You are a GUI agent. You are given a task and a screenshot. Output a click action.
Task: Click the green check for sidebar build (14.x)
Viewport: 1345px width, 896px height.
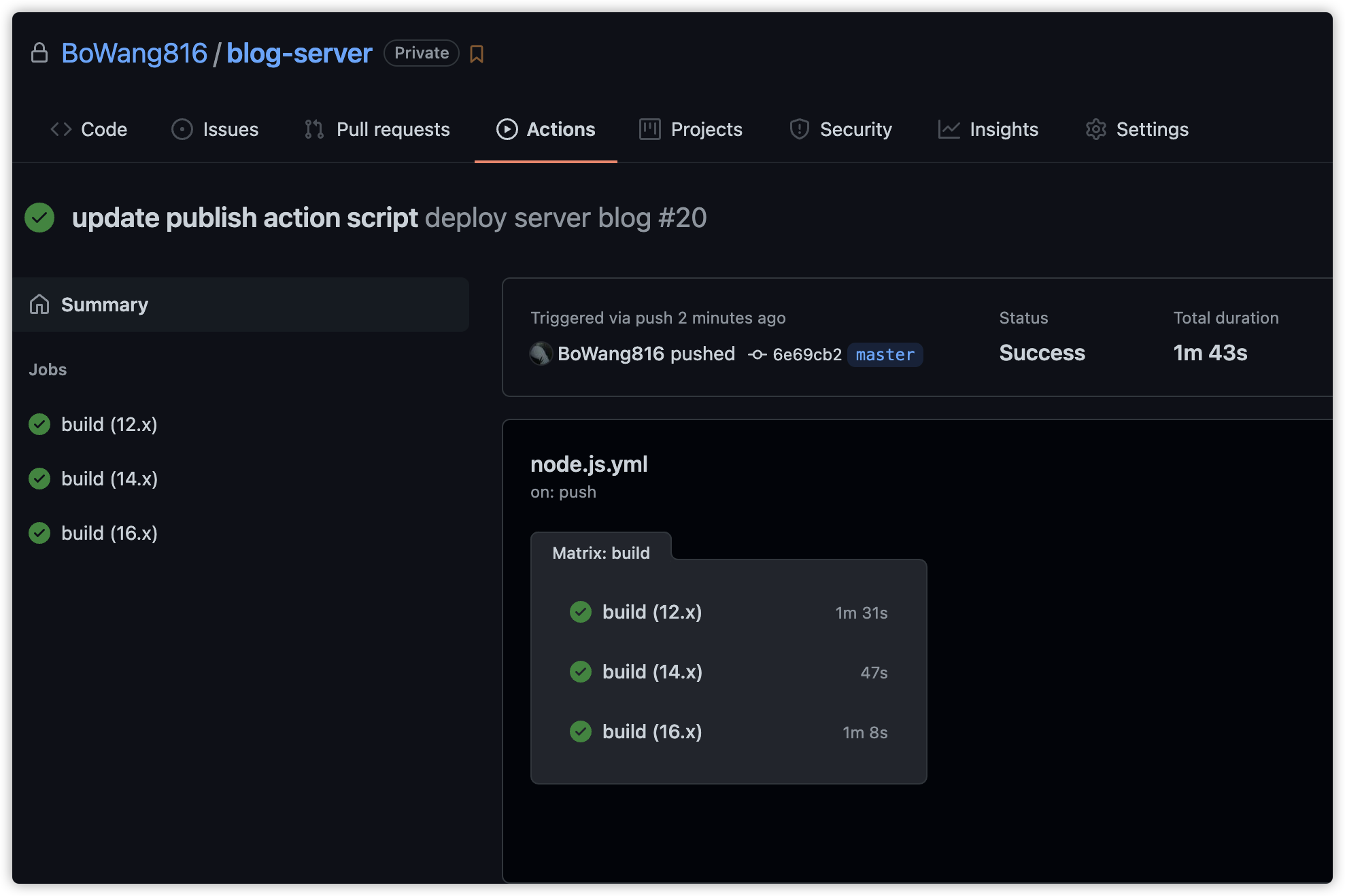[x=39, y=479]
